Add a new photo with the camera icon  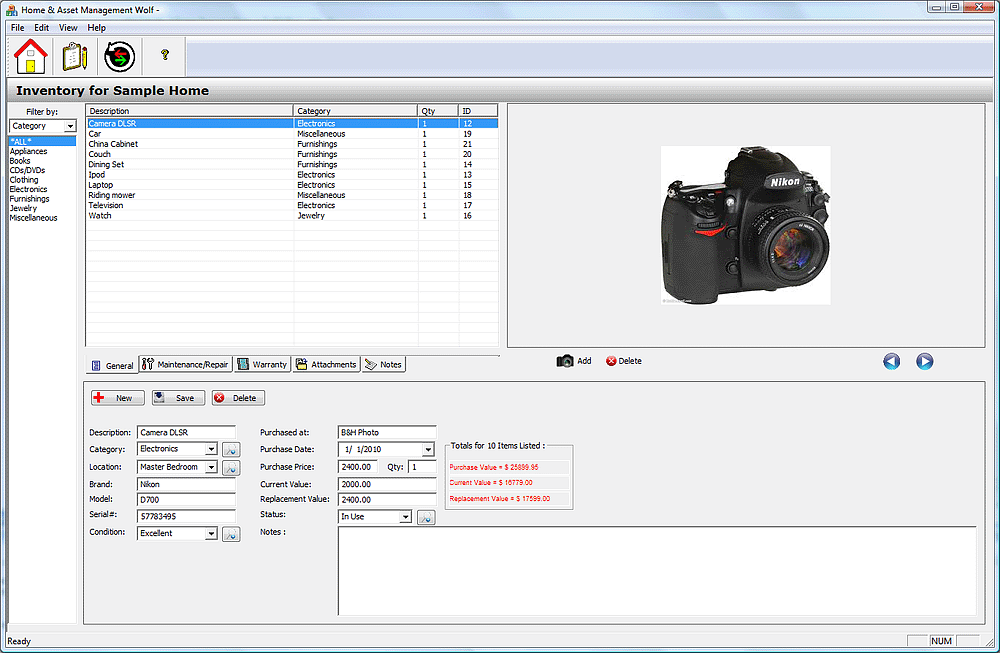[567, 361]
